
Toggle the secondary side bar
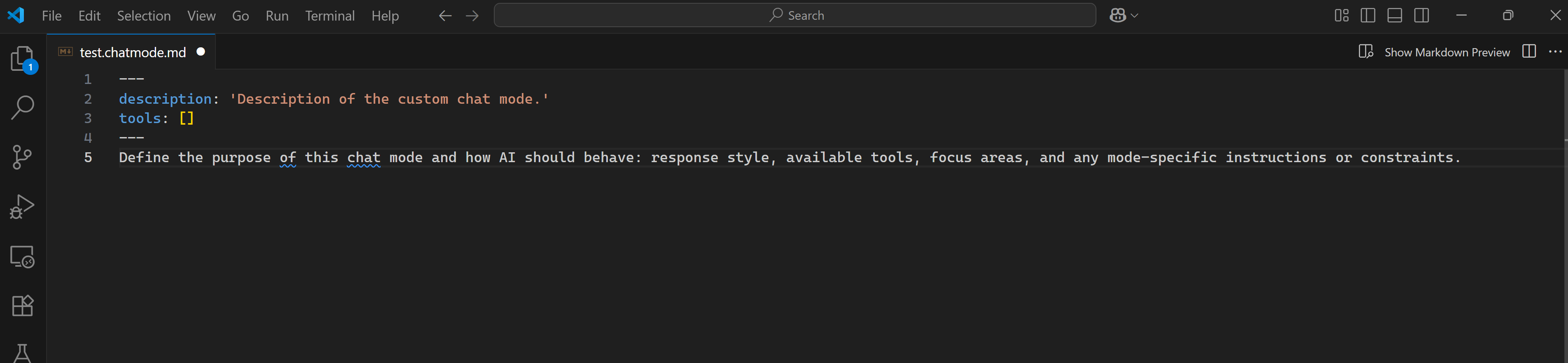(1421, 16)
